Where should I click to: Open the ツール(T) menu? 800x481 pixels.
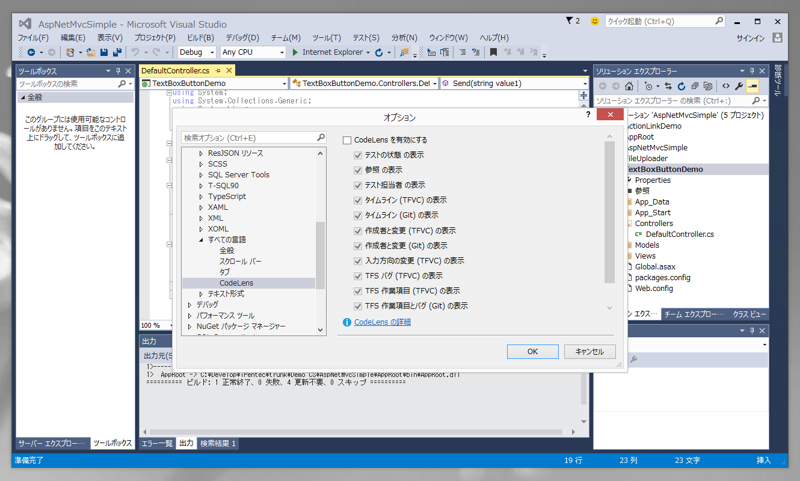(x=327, y=38)
